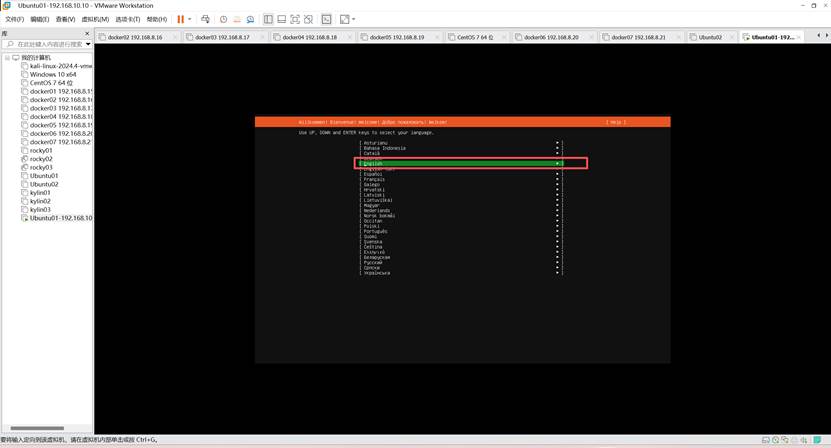Select CentOS 7 64 位 in the library
Image resolution: width=831 pixels, height=448 pixels.
51,83
